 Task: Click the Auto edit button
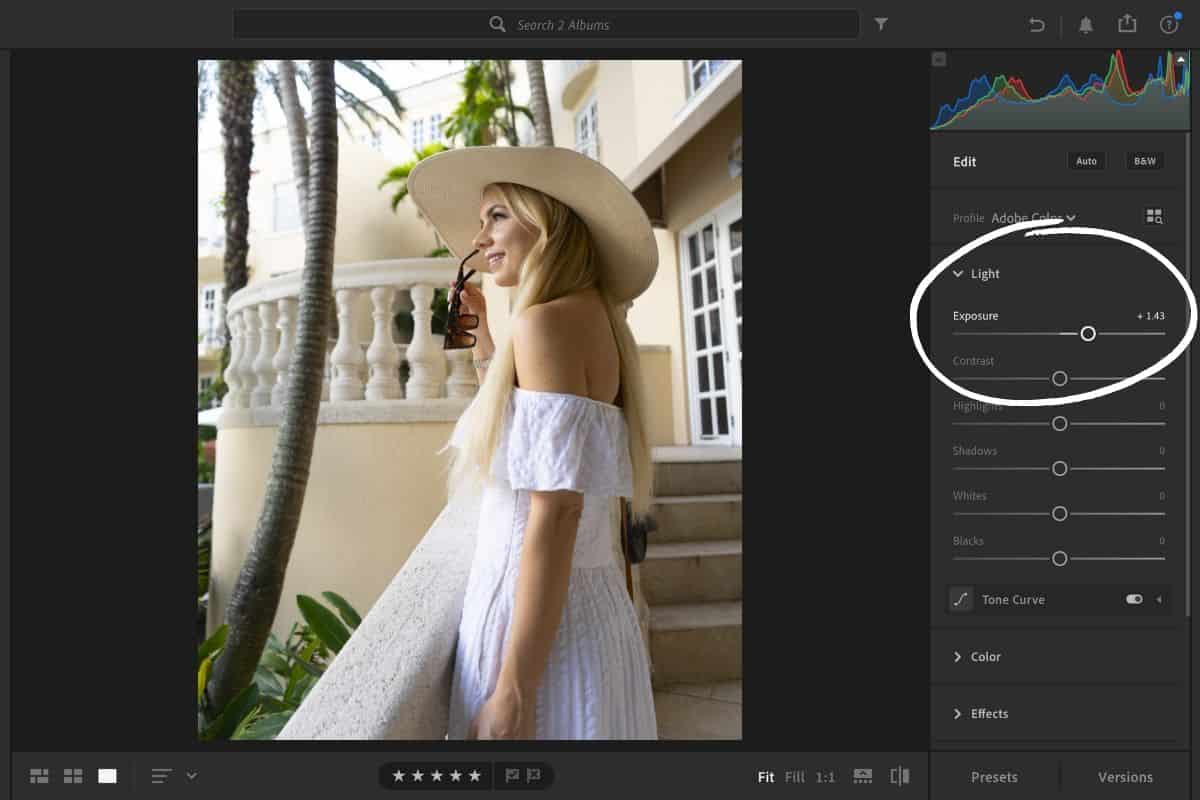coord(1086,161)
